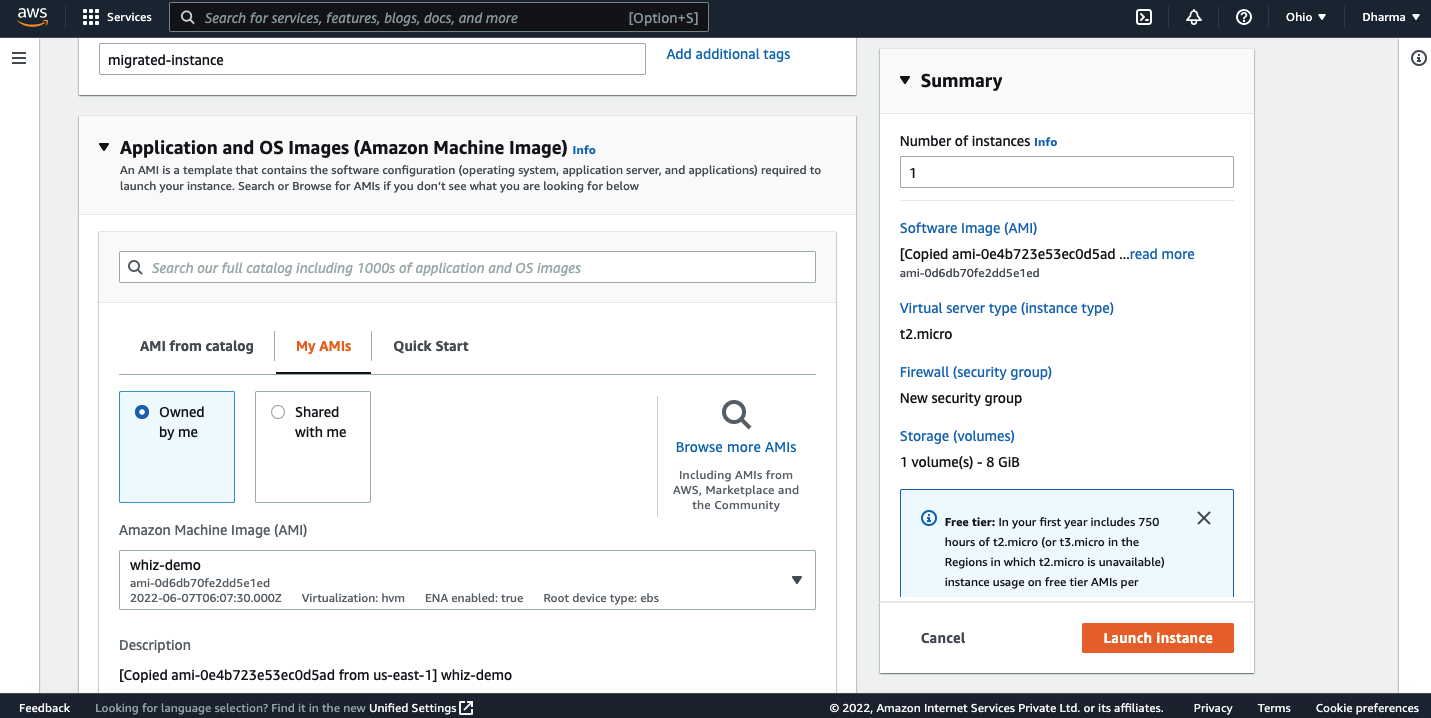
Task: Open the Privacy footer link
Action: pos(1213,708)
